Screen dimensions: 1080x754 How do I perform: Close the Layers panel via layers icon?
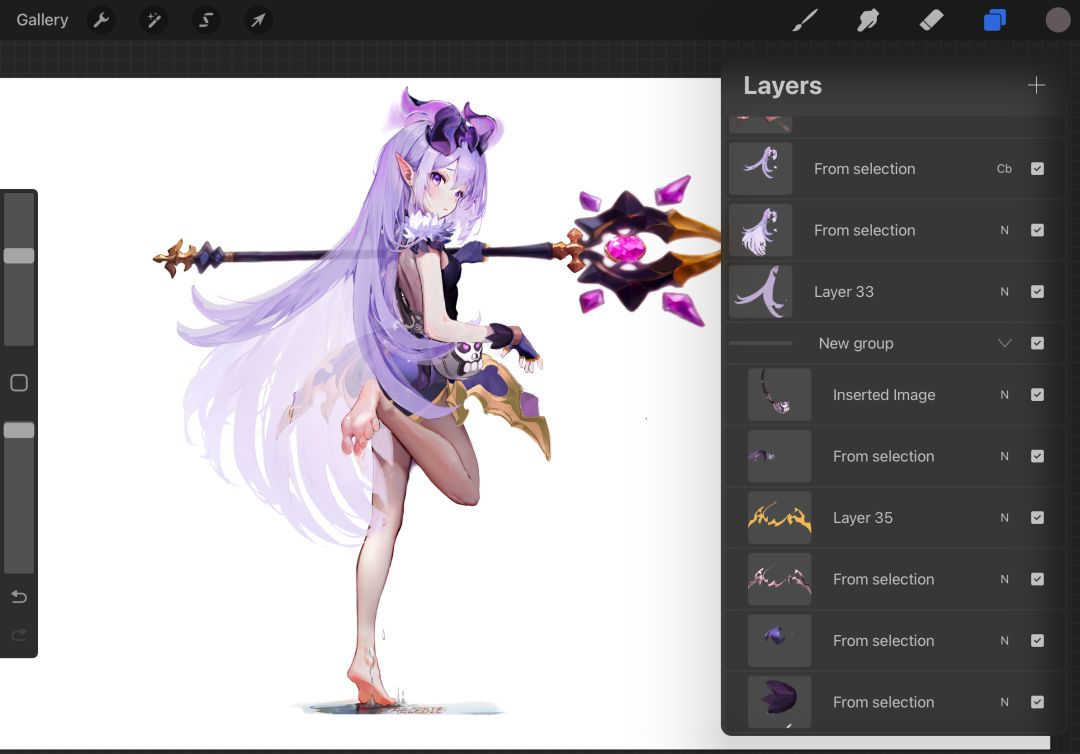pyautogui.click(x=995, y=20)
